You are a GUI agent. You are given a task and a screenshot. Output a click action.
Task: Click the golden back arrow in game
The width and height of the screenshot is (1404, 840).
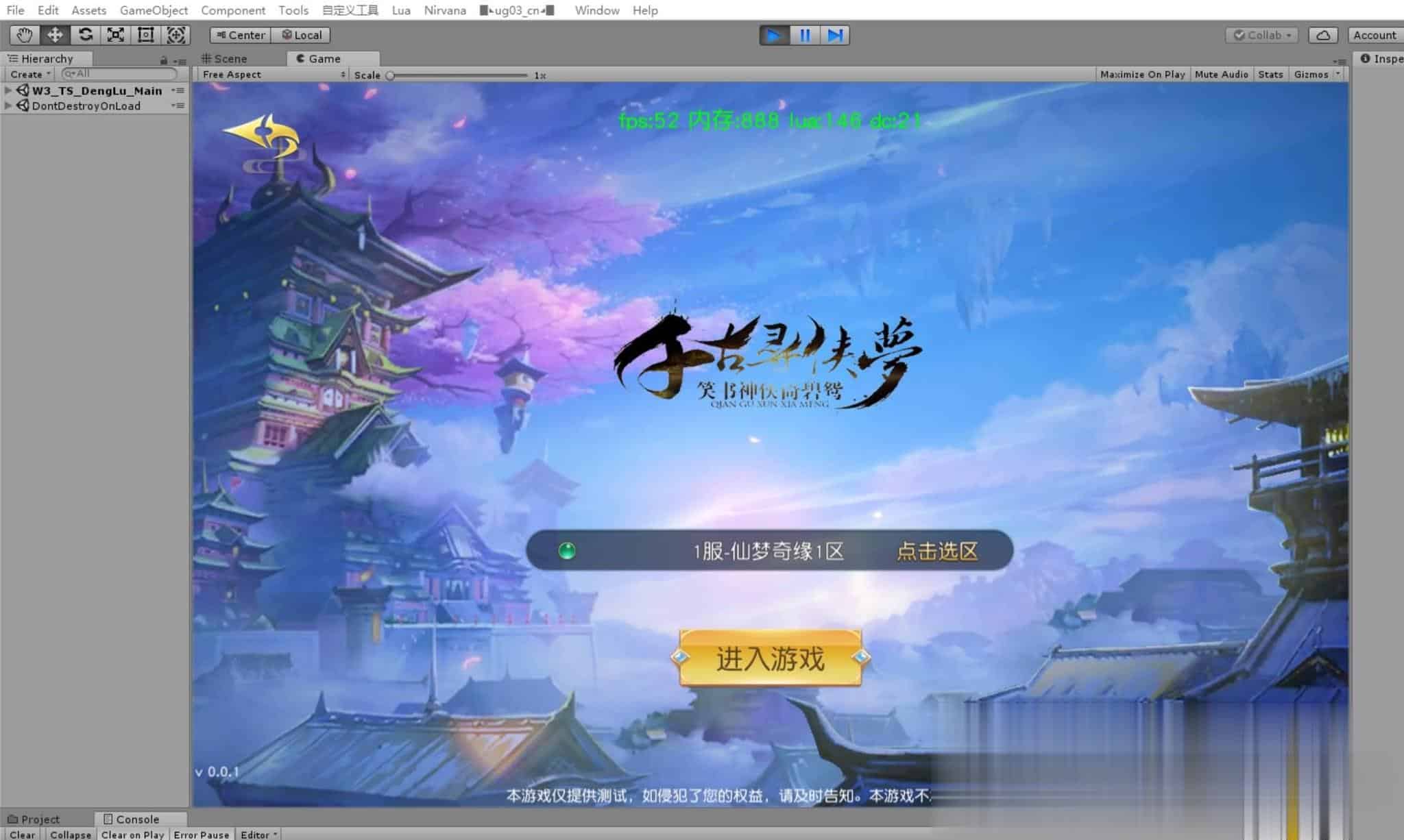click(x=262, y=136)
